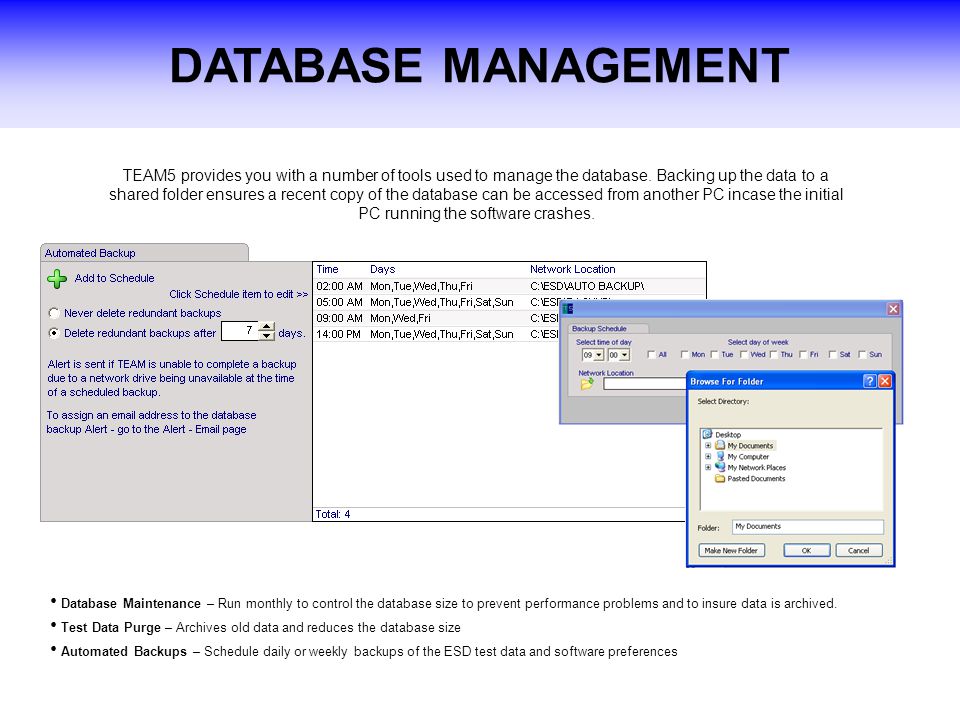
Task: Open the network location folder browse icon
Action: [x=587, y=384]
